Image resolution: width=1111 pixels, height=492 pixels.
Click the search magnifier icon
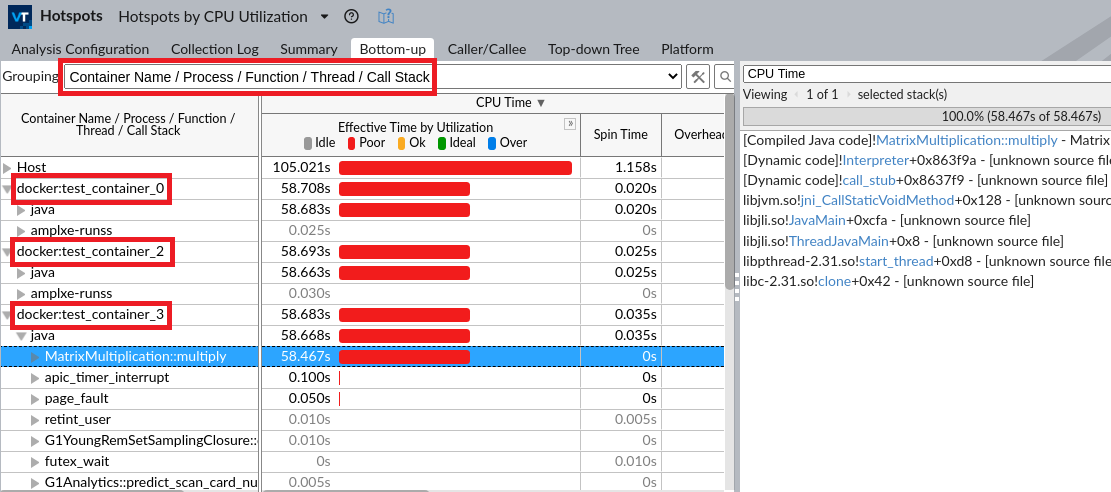(725, 76)
